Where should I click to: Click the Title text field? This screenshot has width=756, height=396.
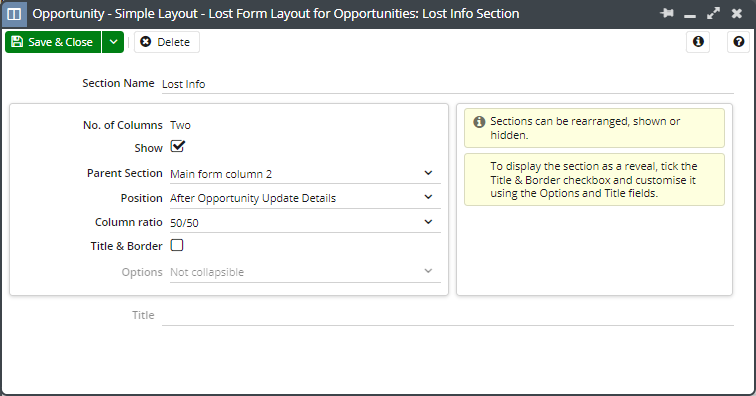(x=447, y=315)
